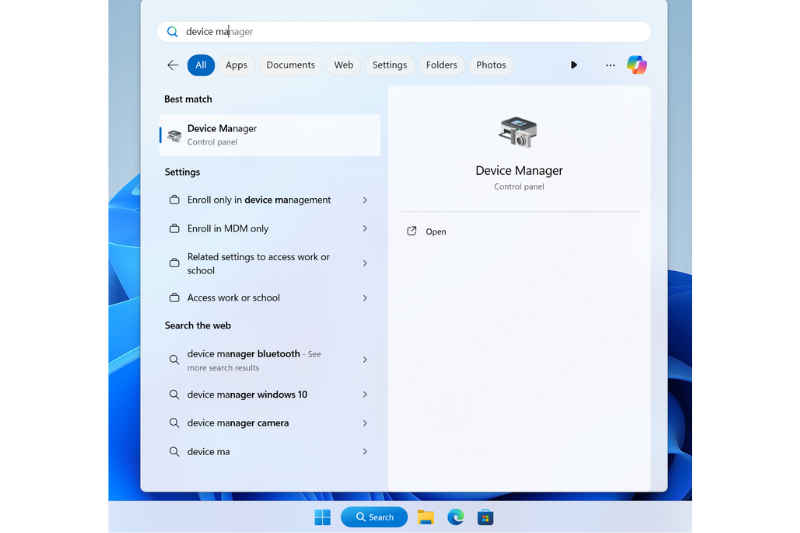Select 'device manager camera' web suggestion
The height and width of the screenshot is (533, 800).
tap(238, 423)
